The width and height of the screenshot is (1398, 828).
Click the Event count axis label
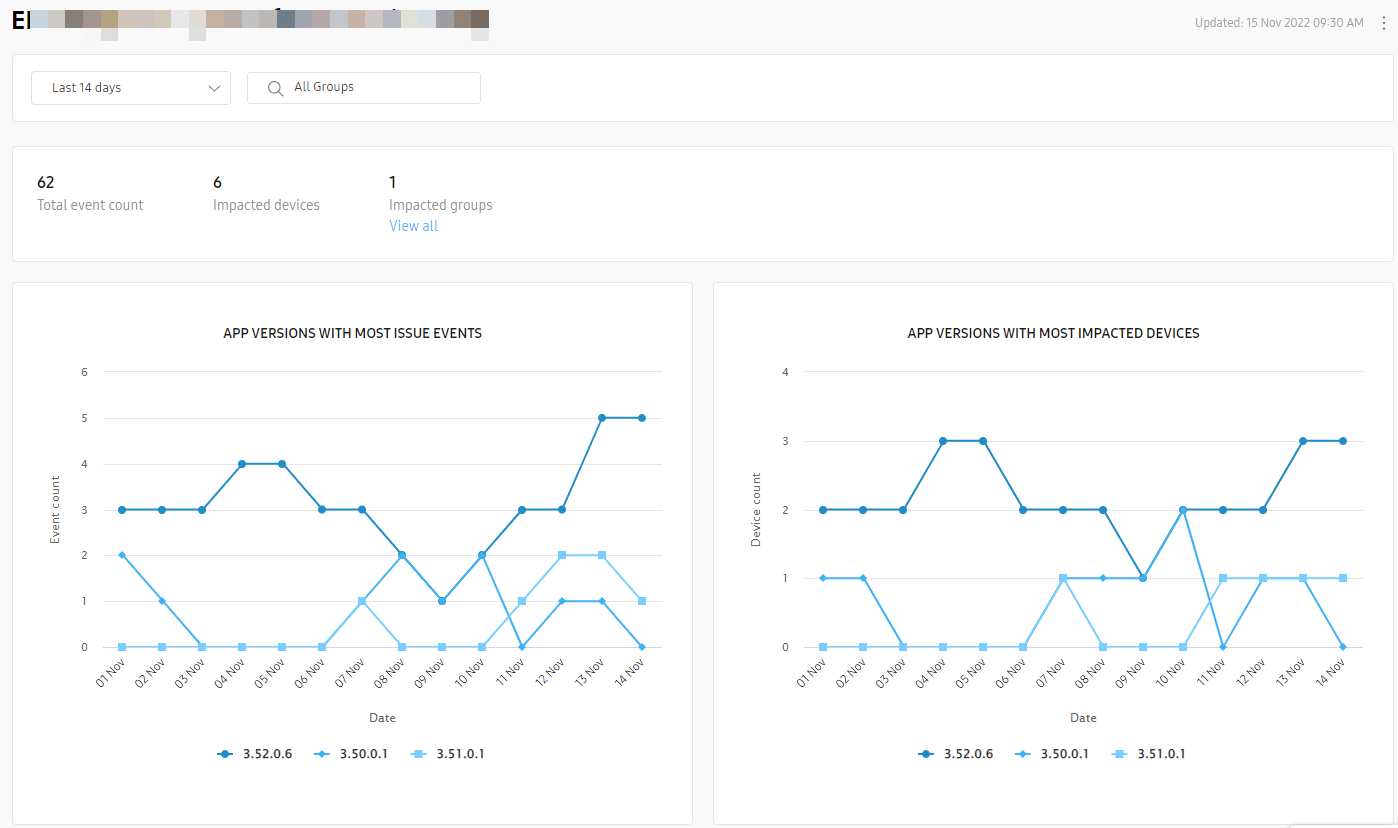coord(55,510)
